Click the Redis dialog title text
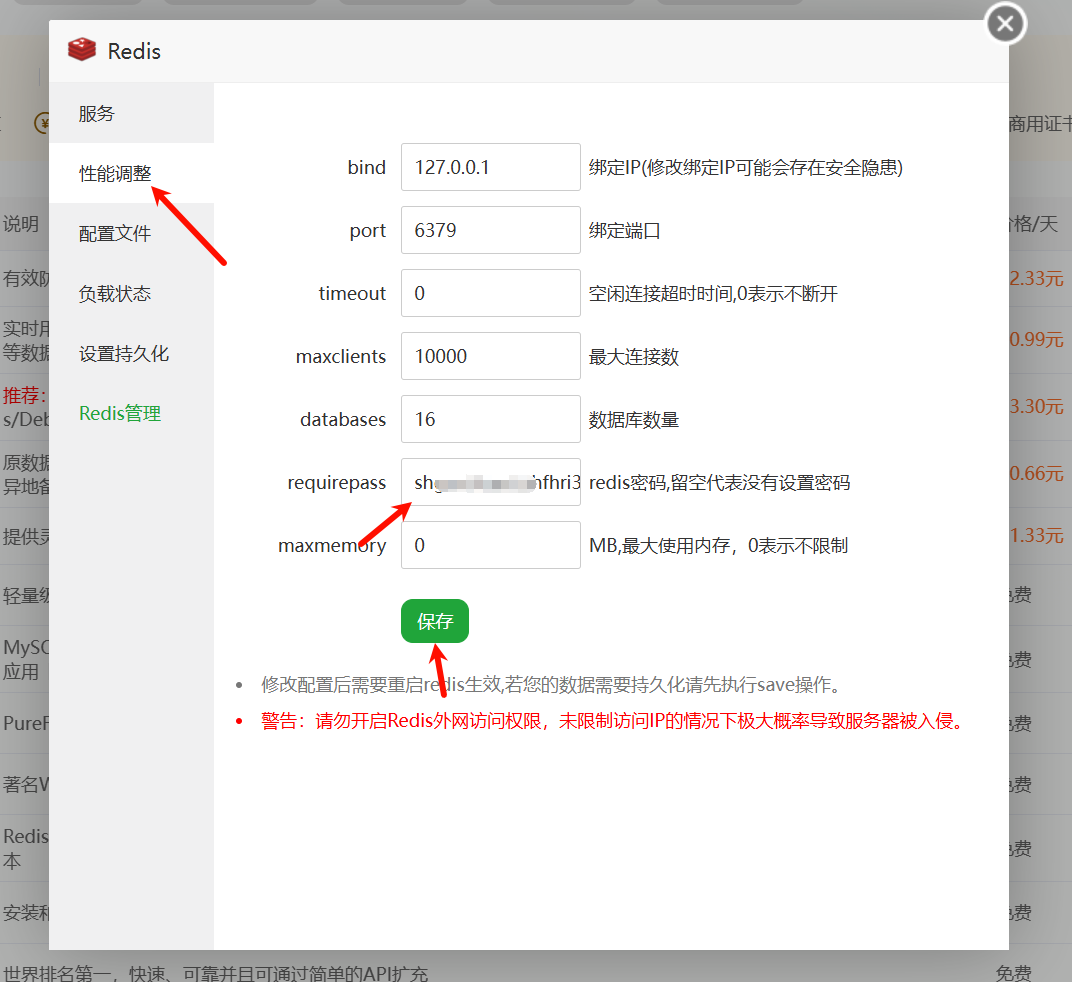1072x982 pixels. pyautogui.click(x=134, y=51)
